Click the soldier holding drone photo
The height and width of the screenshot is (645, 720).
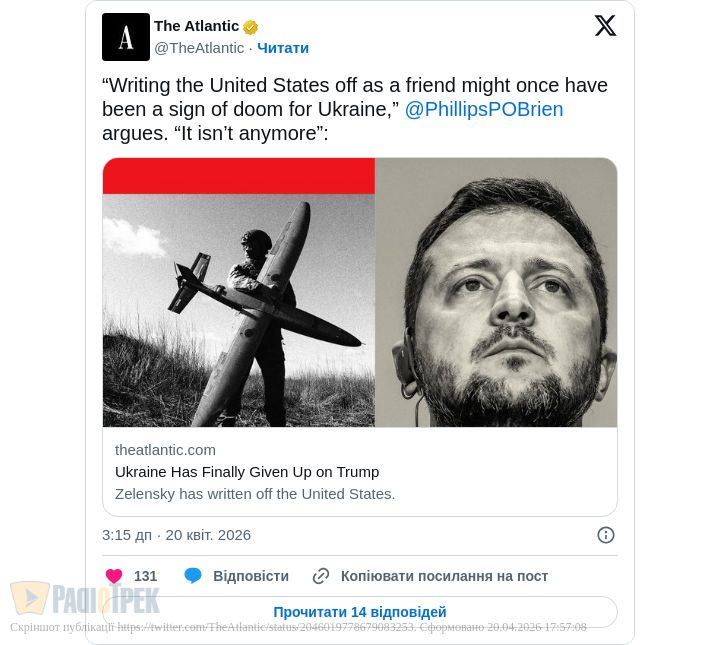pos(239,310)
